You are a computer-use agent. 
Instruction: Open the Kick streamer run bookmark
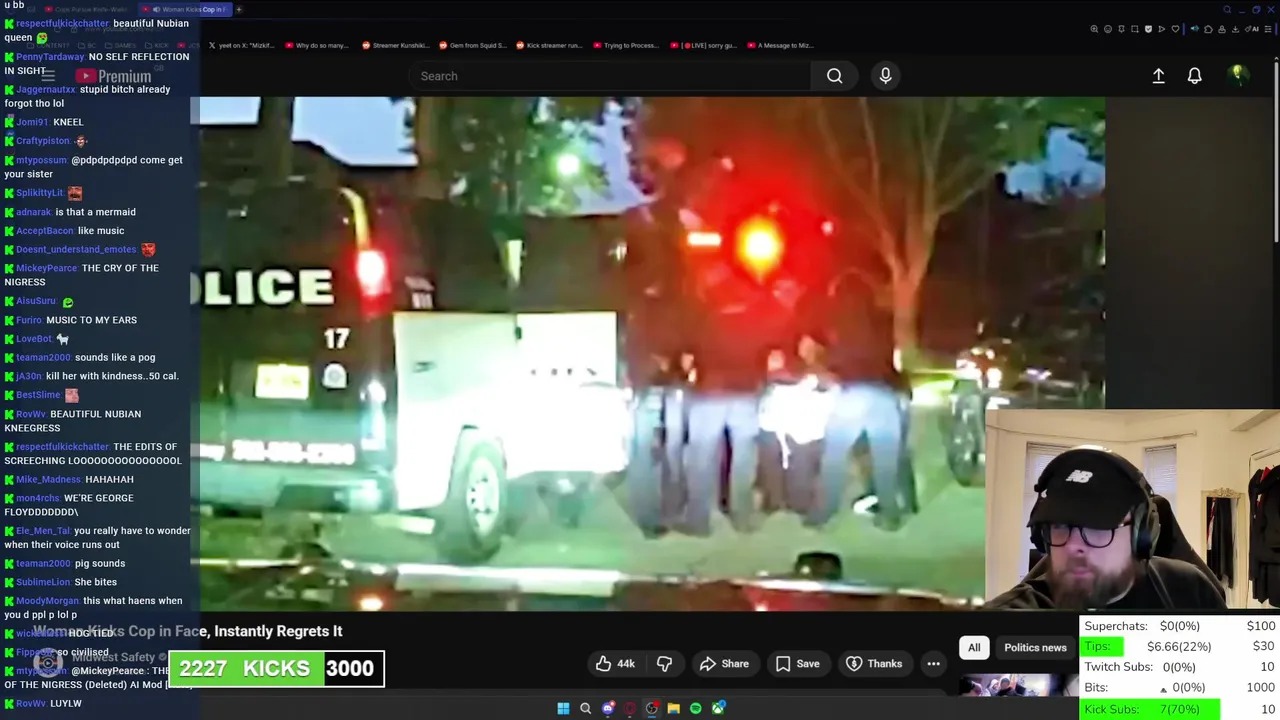(548, 45)
